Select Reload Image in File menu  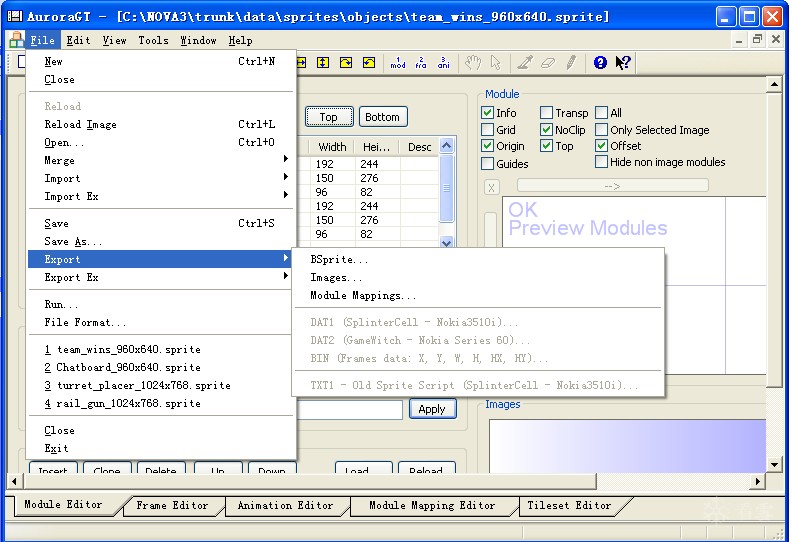click(161, 124)
